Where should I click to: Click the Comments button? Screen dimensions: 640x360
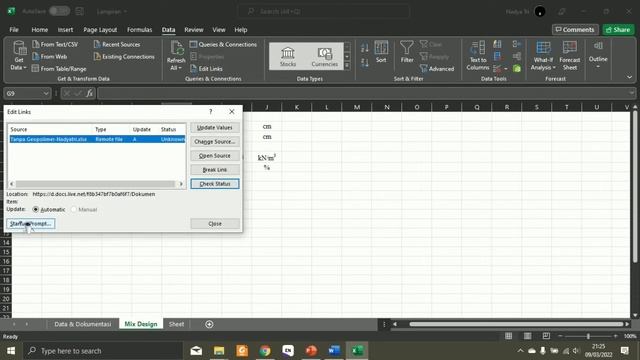pos(575,30)
